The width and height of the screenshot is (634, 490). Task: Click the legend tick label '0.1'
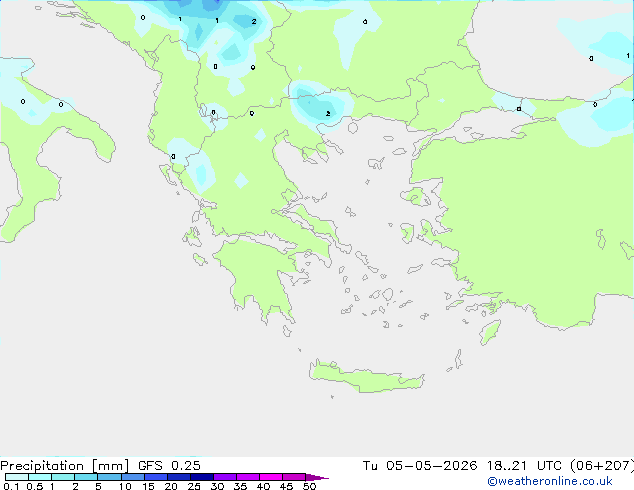tap(11, 486)
